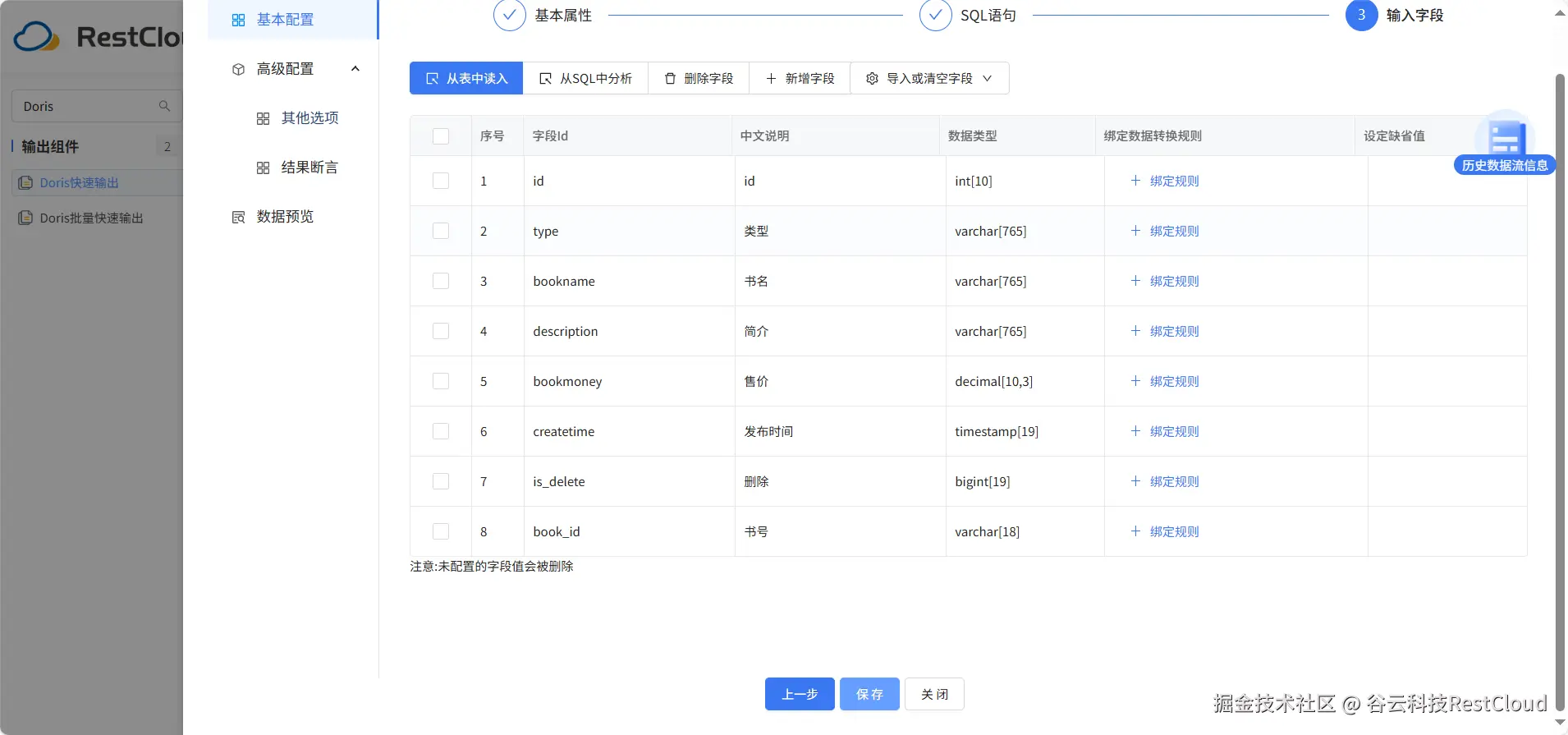
Task: Collapse the 高级配置 section chevron
Action: (355, 69)
